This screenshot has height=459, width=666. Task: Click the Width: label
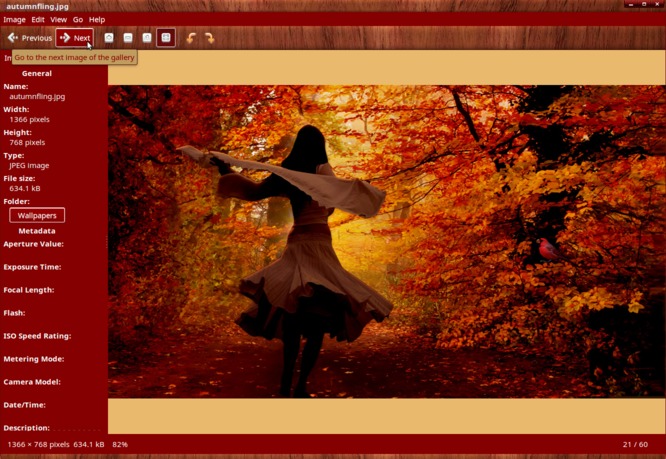[16, 109]
